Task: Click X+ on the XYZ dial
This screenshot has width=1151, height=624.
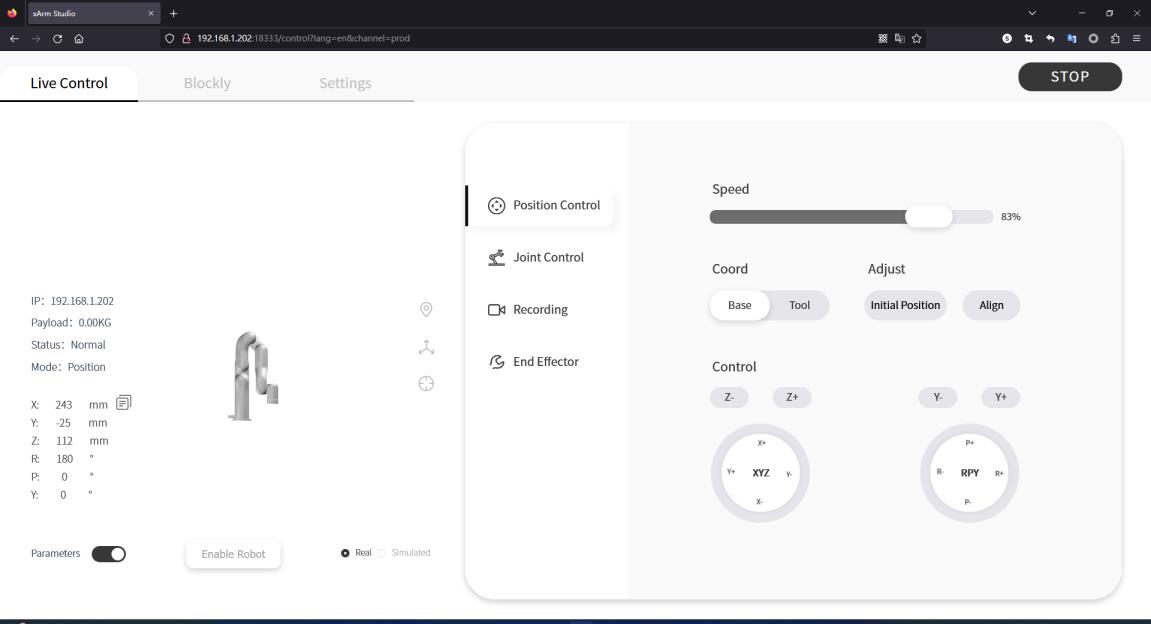Action: coord(761,443)
